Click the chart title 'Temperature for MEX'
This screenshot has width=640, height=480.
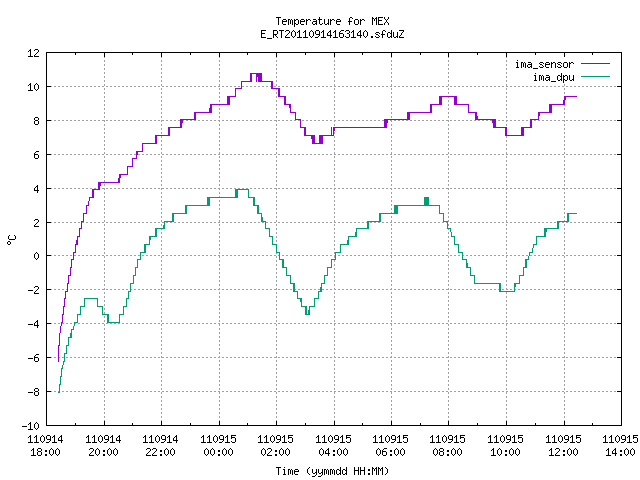click(x=332, y=21)
